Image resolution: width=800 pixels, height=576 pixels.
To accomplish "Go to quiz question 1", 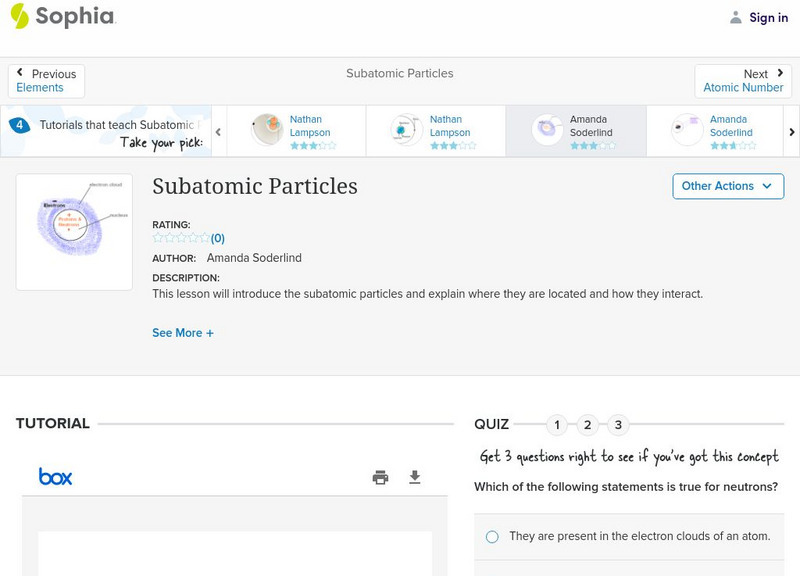I will point(557,425).
